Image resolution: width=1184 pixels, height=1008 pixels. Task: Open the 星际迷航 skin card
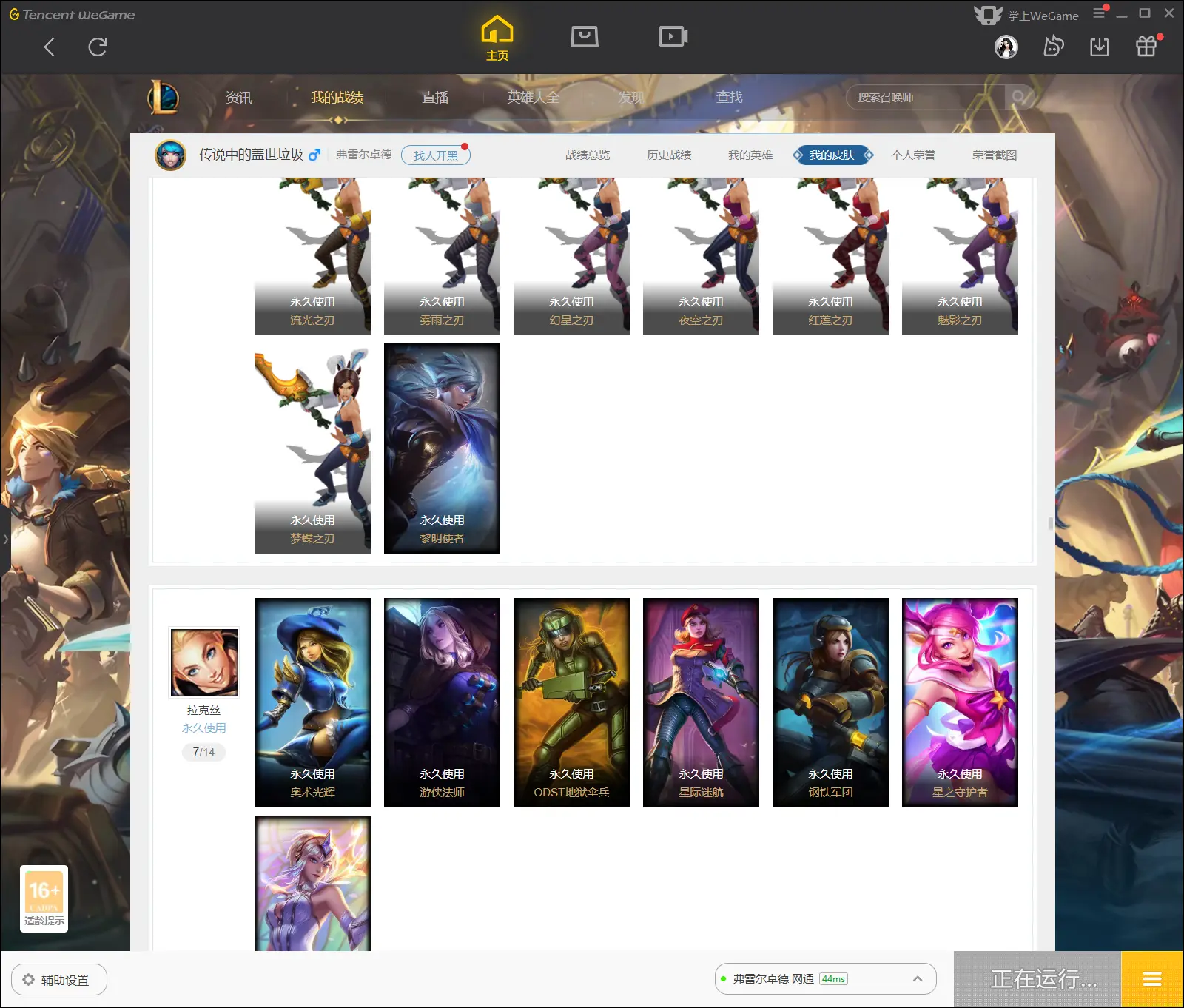[x=701, y=702]
